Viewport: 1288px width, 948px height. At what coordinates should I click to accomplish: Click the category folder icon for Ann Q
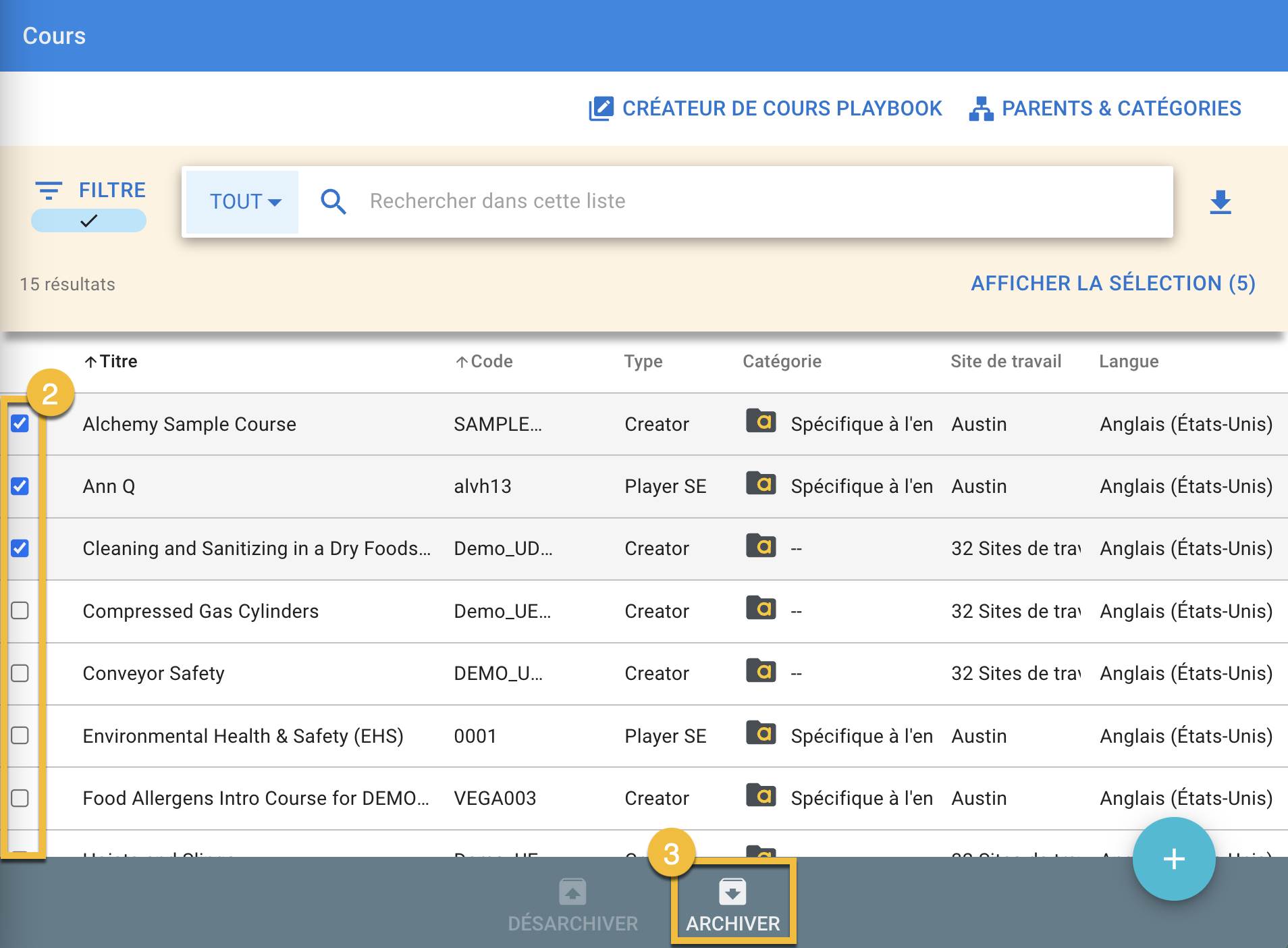coord(761,483)
